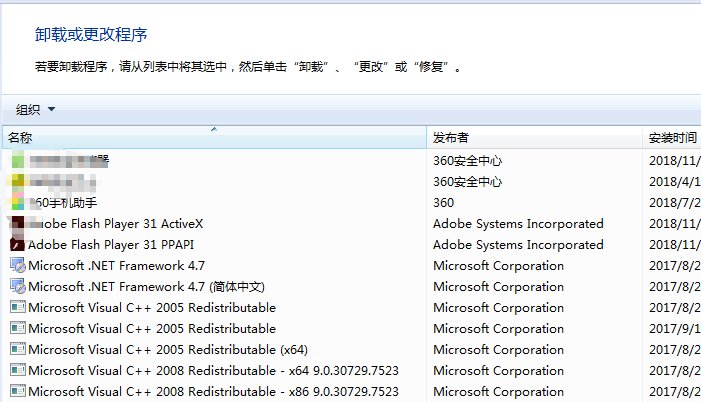Sort programs by the 发布者 column header
The width and height of the screenshot is (701, 402).
(534, 138)
